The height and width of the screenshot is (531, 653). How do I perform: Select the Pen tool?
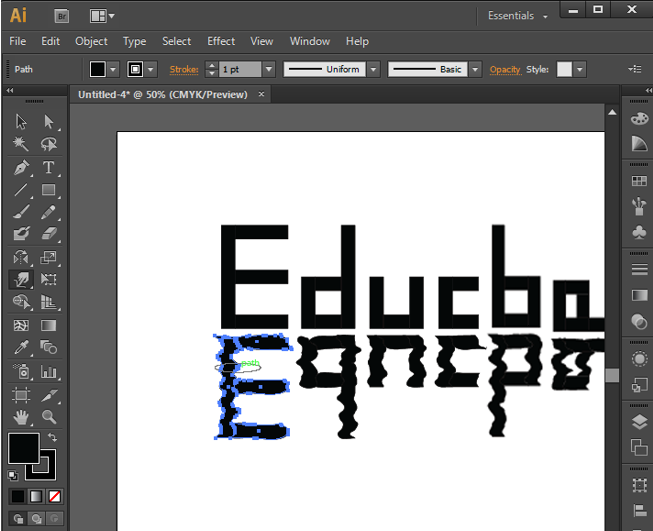21,167
